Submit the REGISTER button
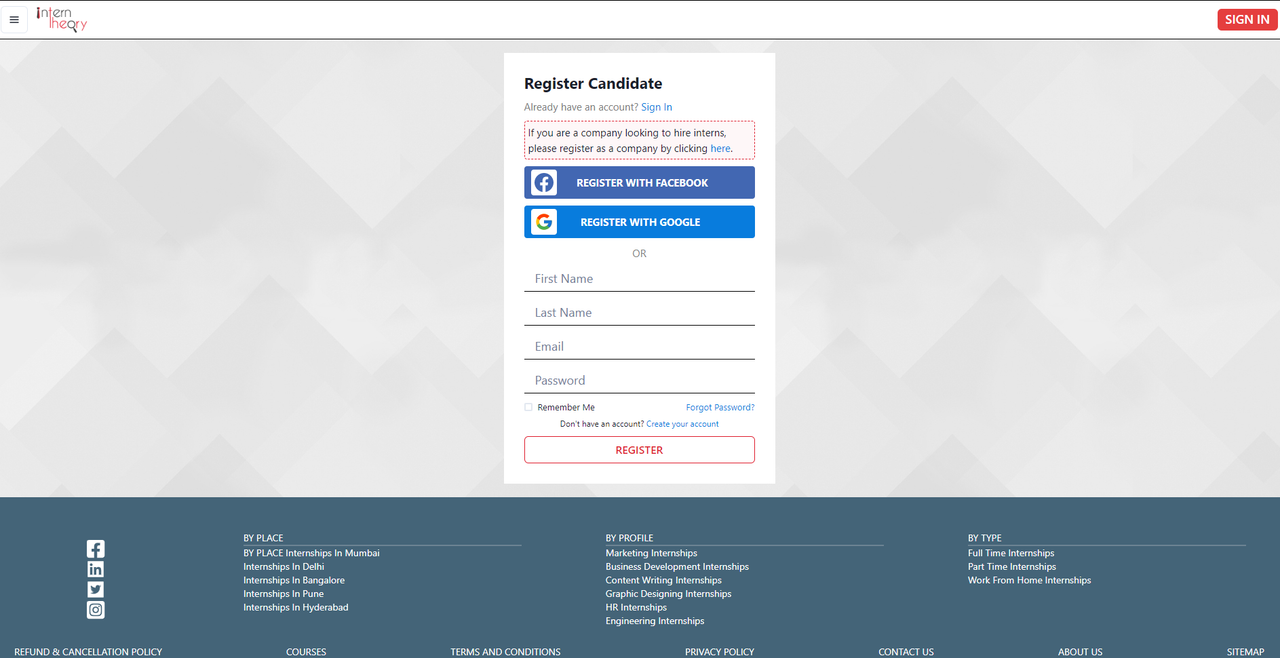 click(x=639, y=450)
